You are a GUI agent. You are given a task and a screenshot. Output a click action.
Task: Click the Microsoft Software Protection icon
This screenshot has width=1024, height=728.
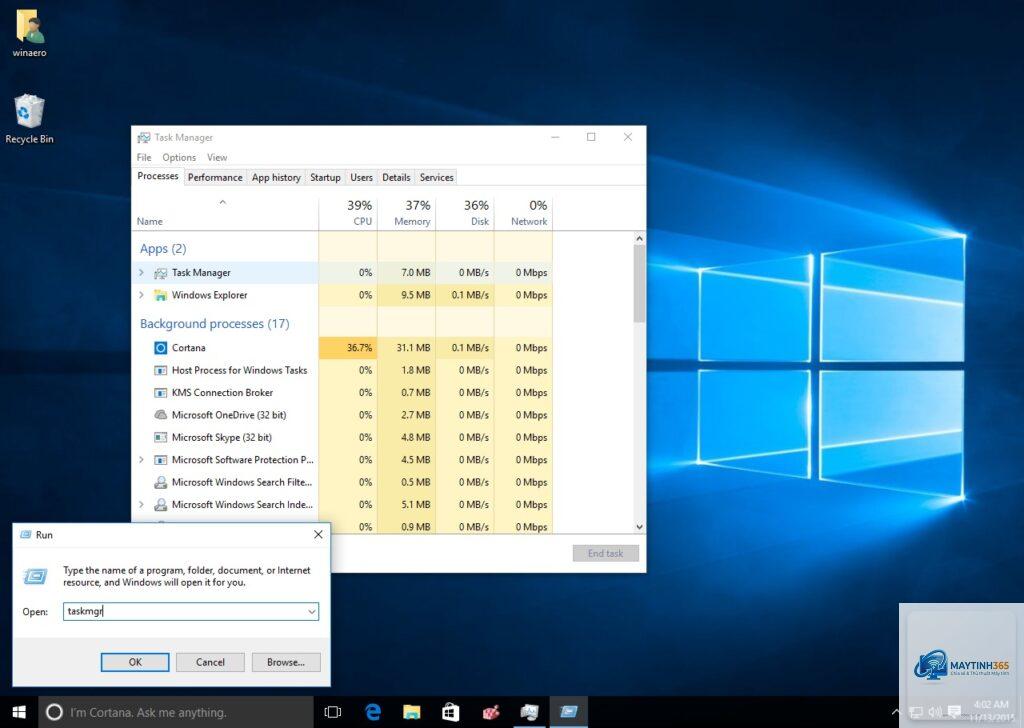click(160, 460)
